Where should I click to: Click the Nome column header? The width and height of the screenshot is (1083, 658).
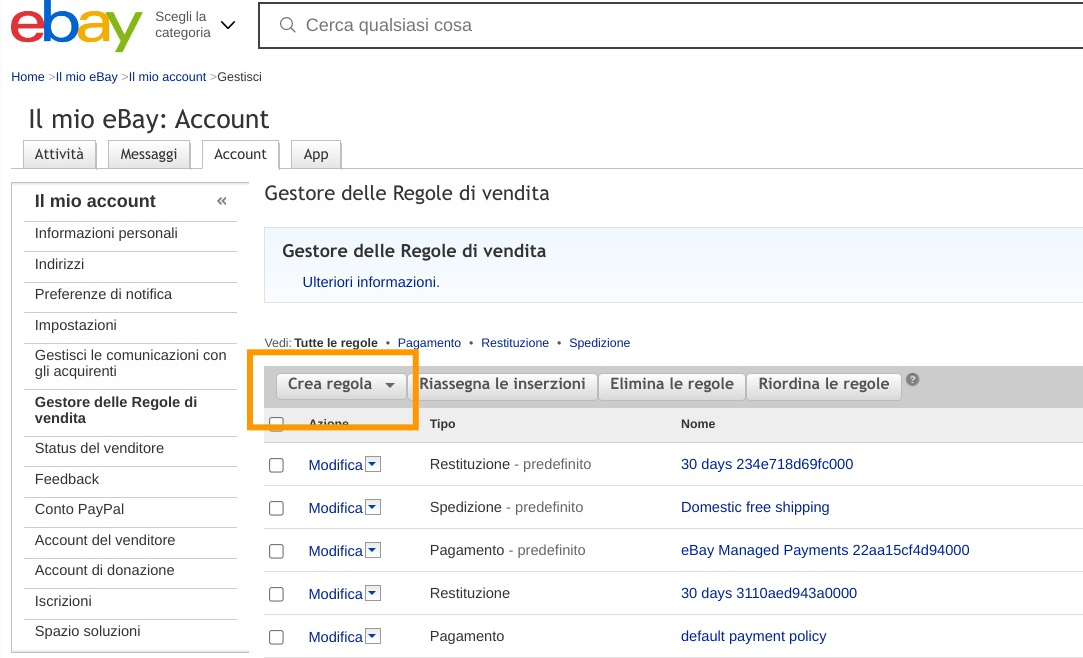pos(698,424)
